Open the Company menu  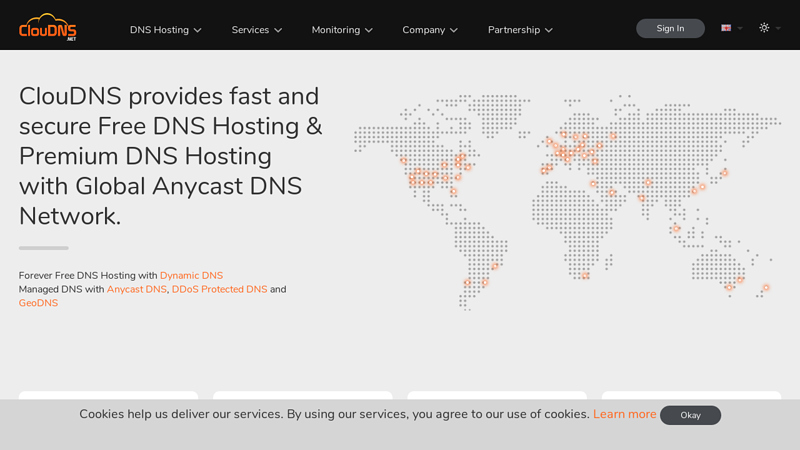point(430,30)
